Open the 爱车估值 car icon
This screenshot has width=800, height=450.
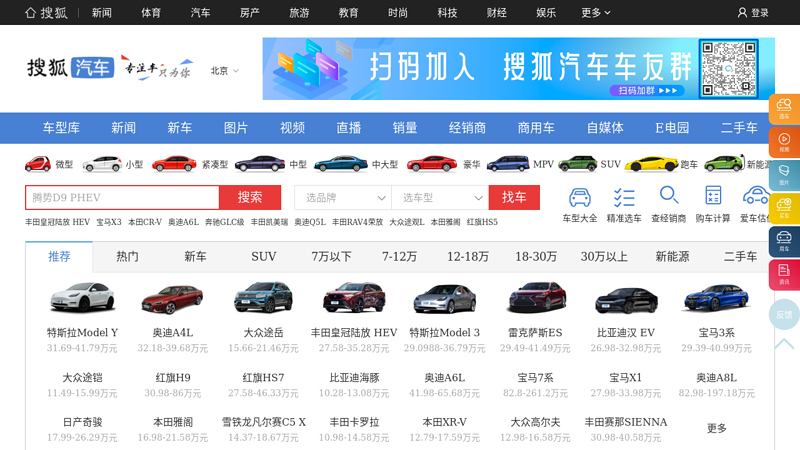756,196
